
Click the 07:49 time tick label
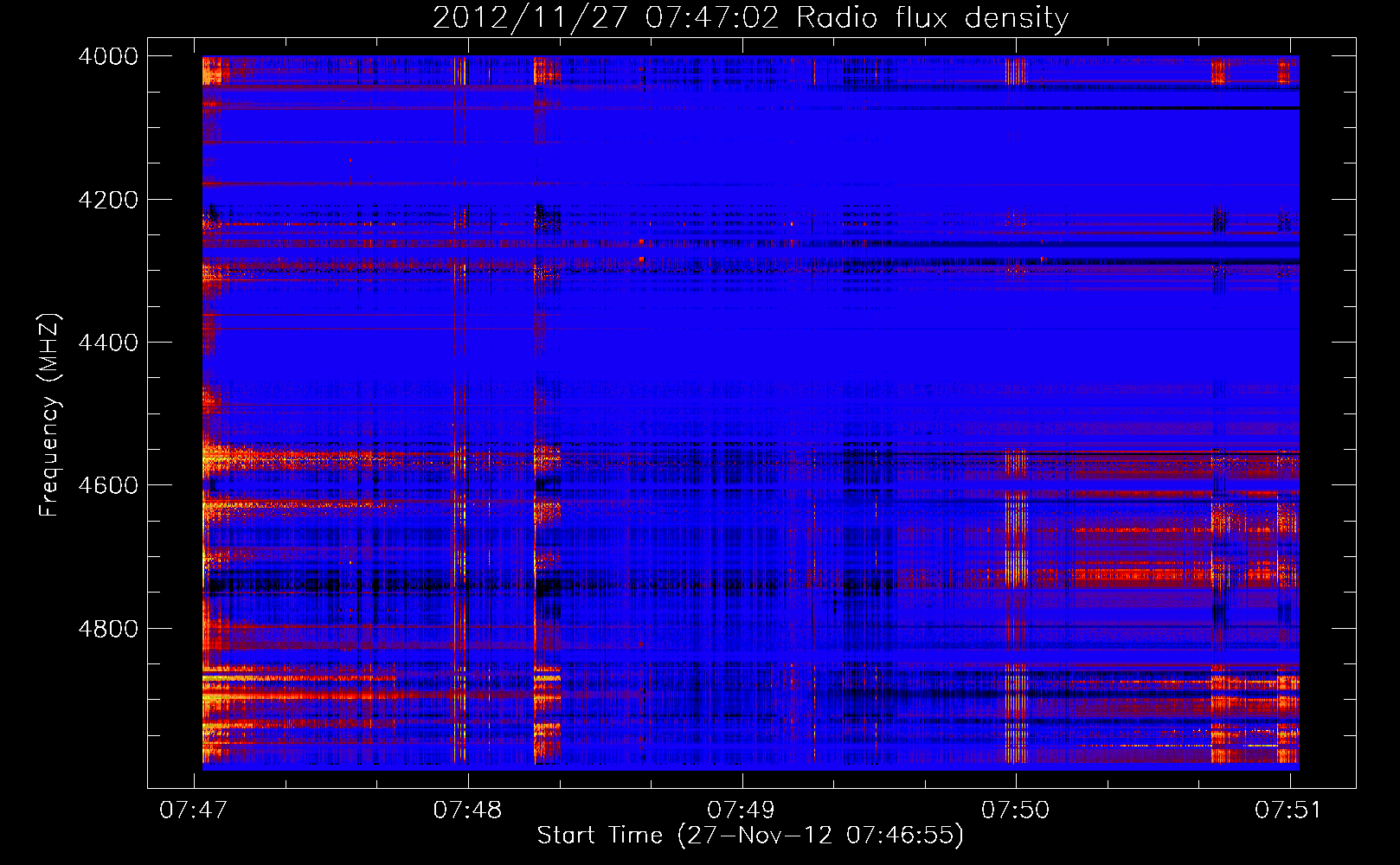[x=742, y=810]
